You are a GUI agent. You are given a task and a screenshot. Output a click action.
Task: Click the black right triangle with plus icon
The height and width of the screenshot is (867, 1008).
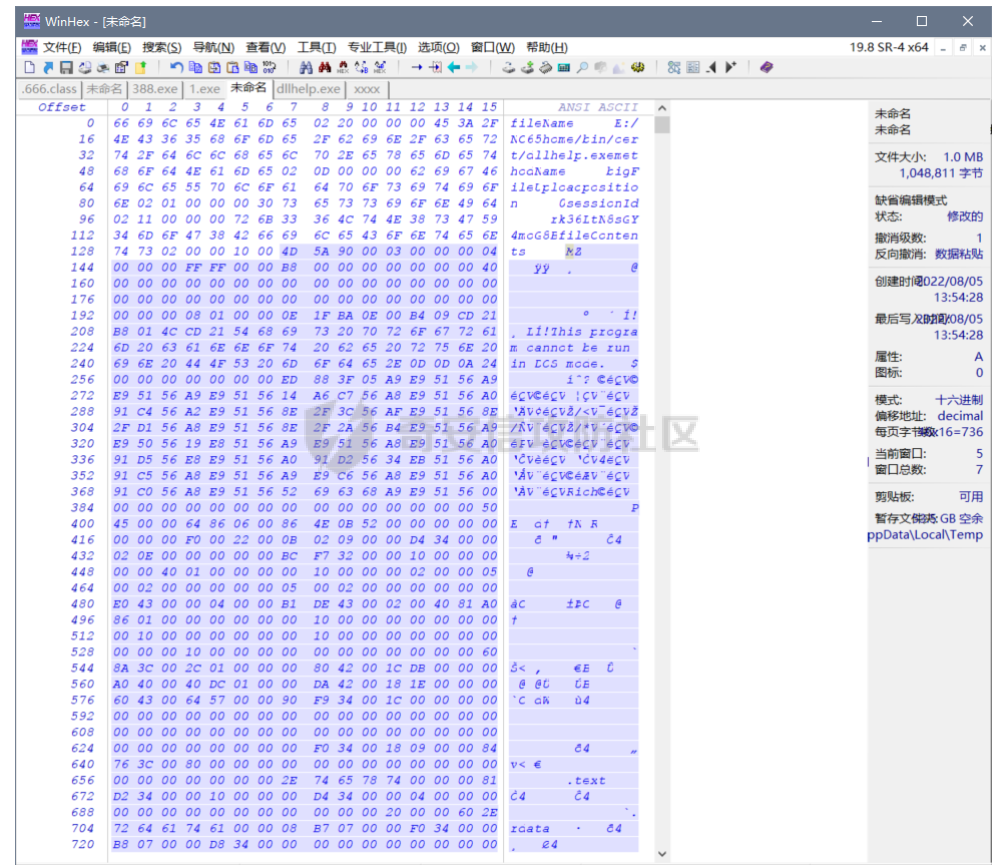pos(730,67)
